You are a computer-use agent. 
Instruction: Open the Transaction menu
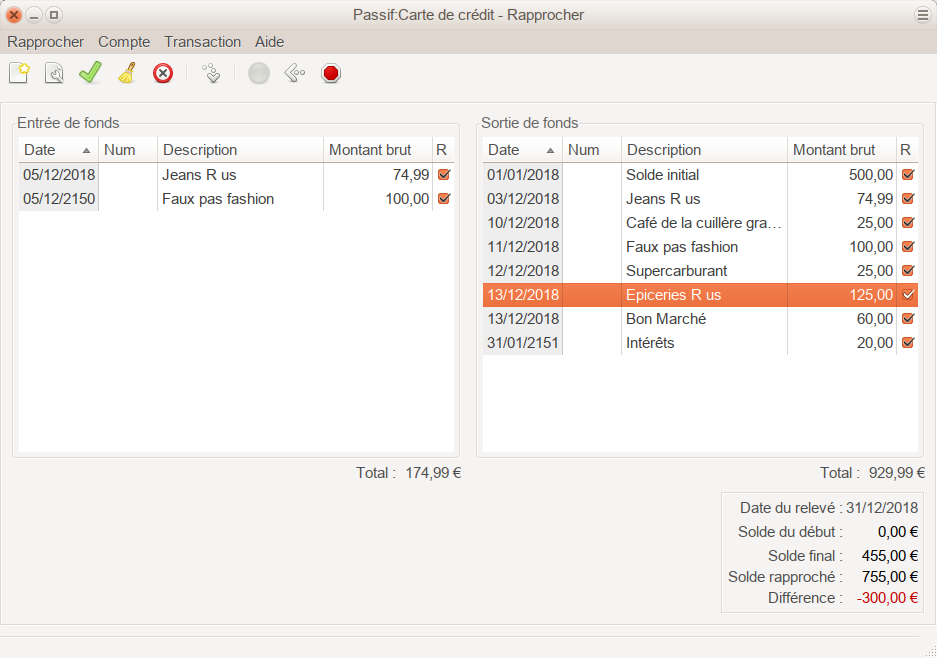coord(202,42)
